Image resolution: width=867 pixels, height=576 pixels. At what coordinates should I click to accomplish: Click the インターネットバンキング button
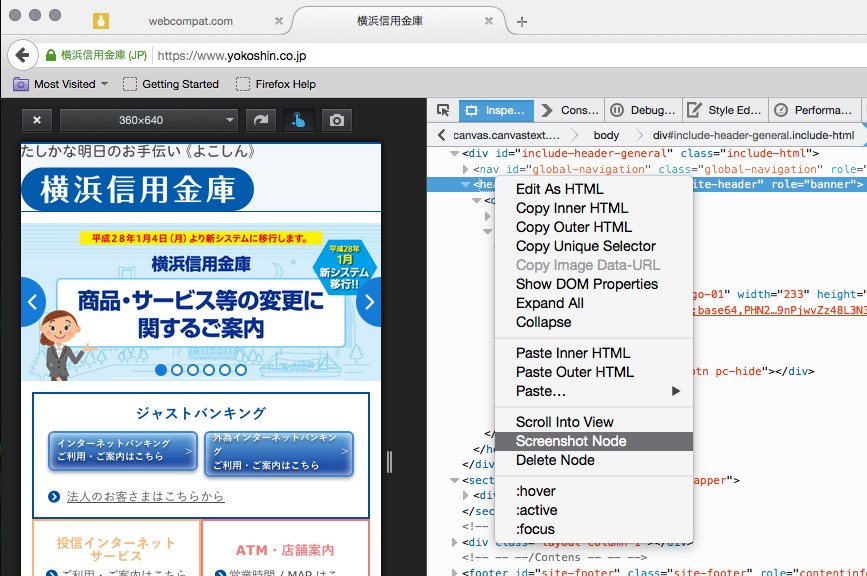(x=123, y=451)
